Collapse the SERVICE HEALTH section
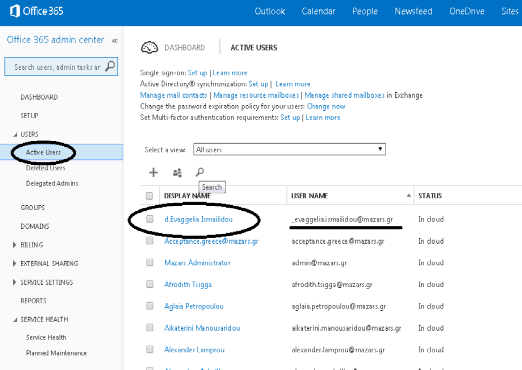The width and height of the screenshot is (522, 370). [x=15, y=320]
